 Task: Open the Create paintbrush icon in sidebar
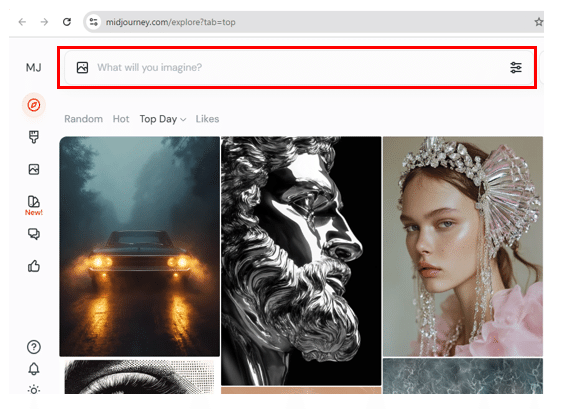[x=34, y=137]
